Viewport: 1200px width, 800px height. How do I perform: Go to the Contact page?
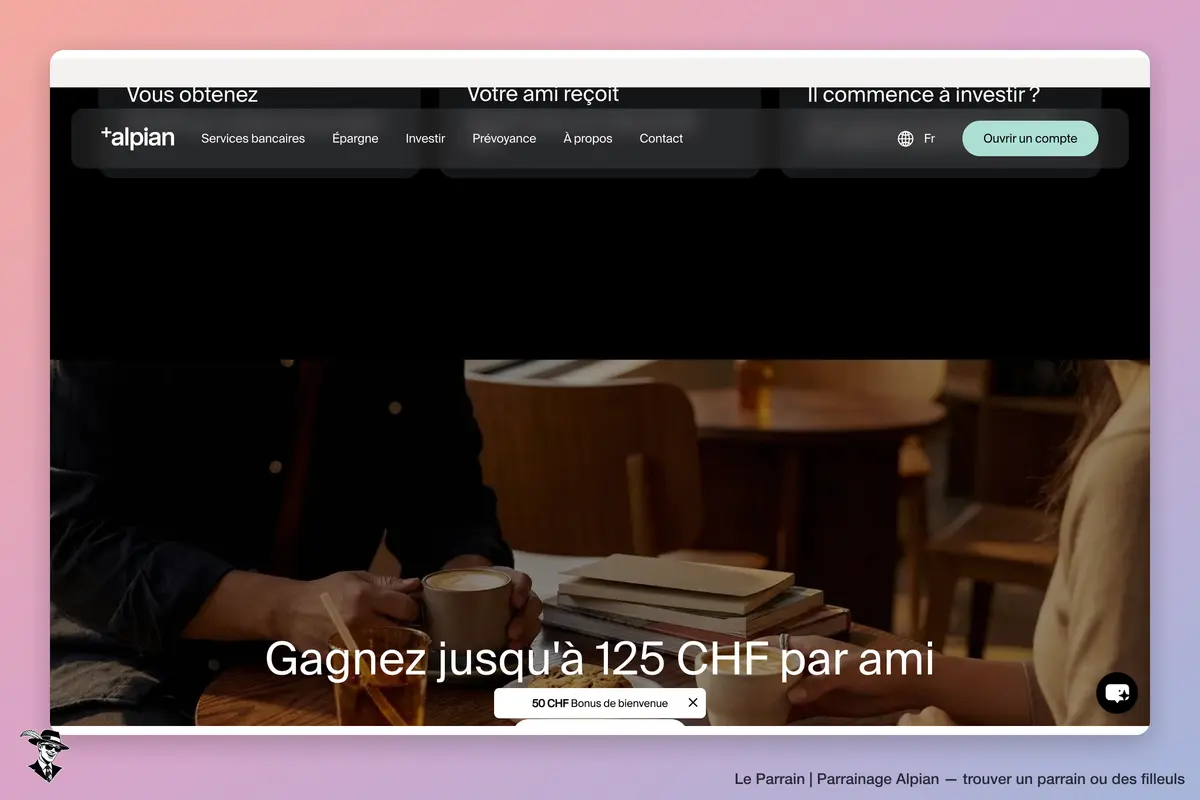tap(661, 139)
